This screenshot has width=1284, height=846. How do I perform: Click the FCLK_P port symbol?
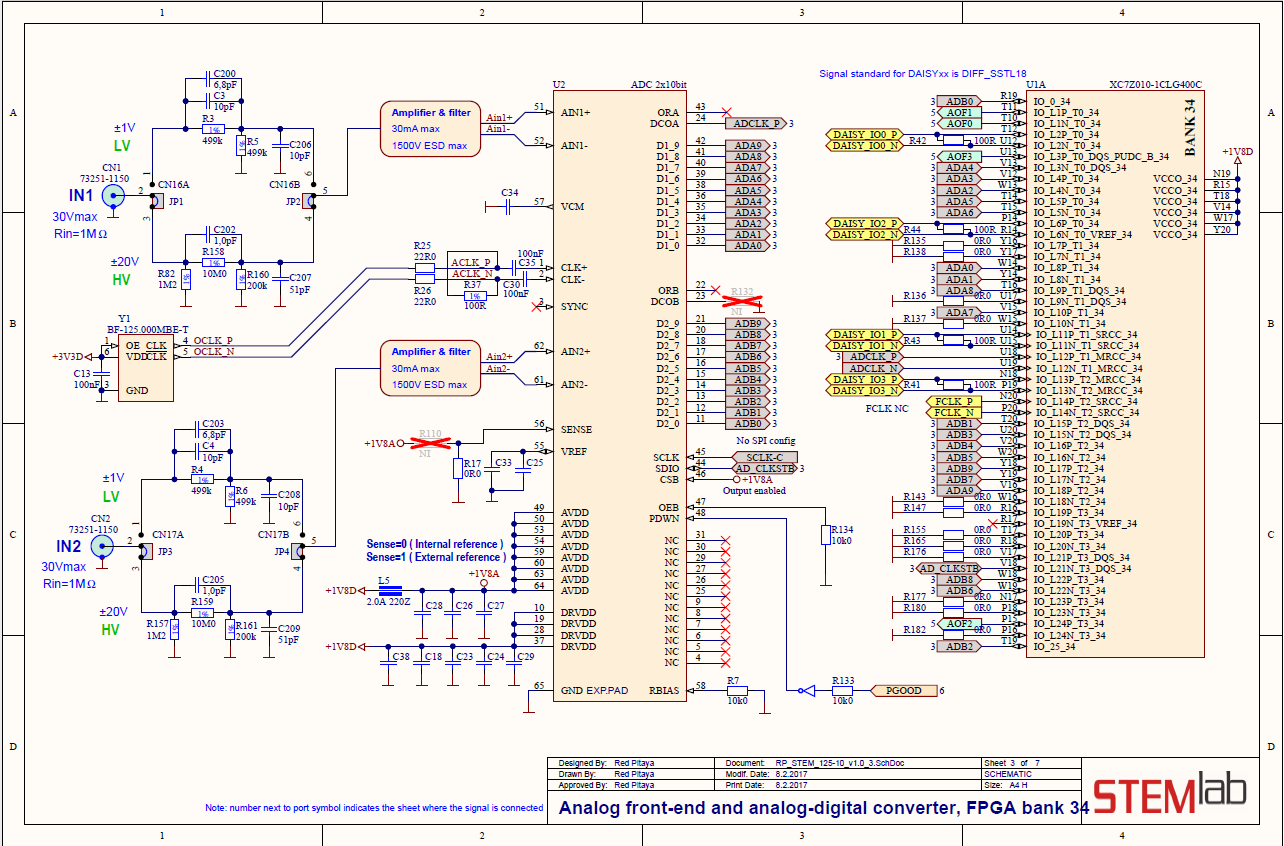954,401
